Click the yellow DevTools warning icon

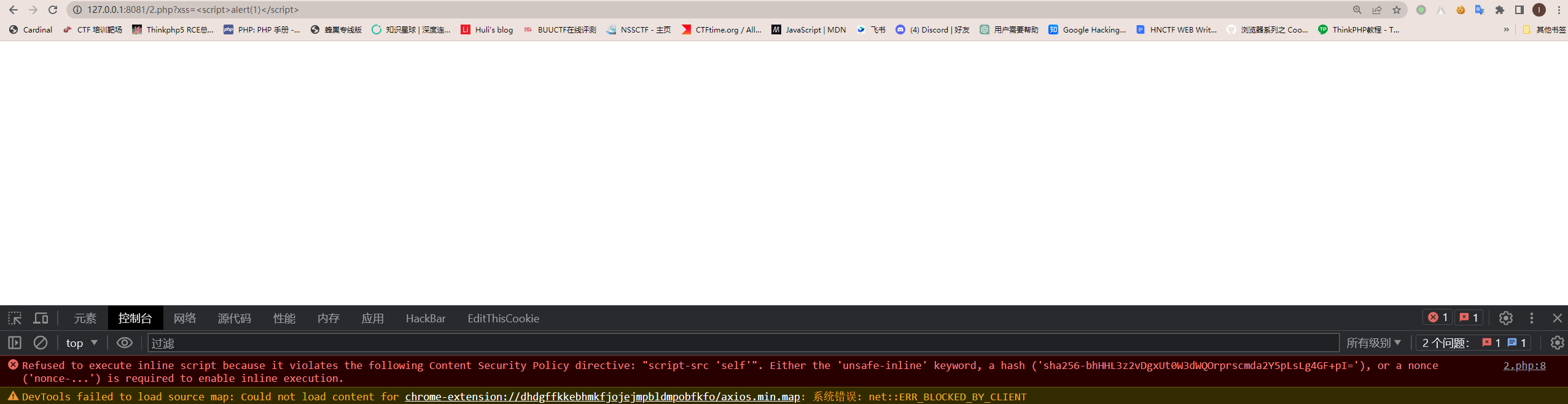pyautogui.click(x=13, y=396)
